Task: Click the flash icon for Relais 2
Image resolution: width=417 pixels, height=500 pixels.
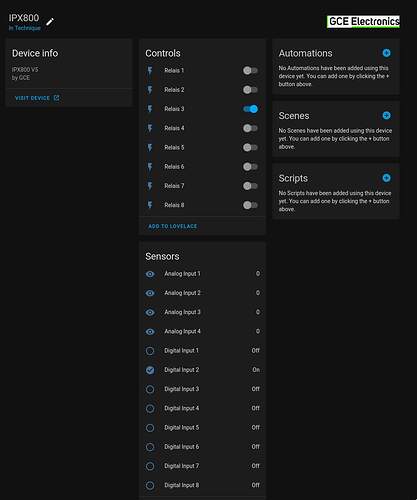Action: coord(150,90)
